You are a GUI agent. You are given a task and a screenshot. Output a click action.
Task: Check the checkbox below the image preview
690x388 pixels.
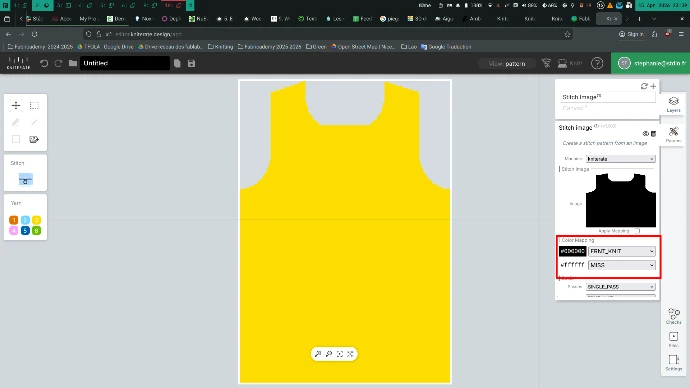pos(637,231)
